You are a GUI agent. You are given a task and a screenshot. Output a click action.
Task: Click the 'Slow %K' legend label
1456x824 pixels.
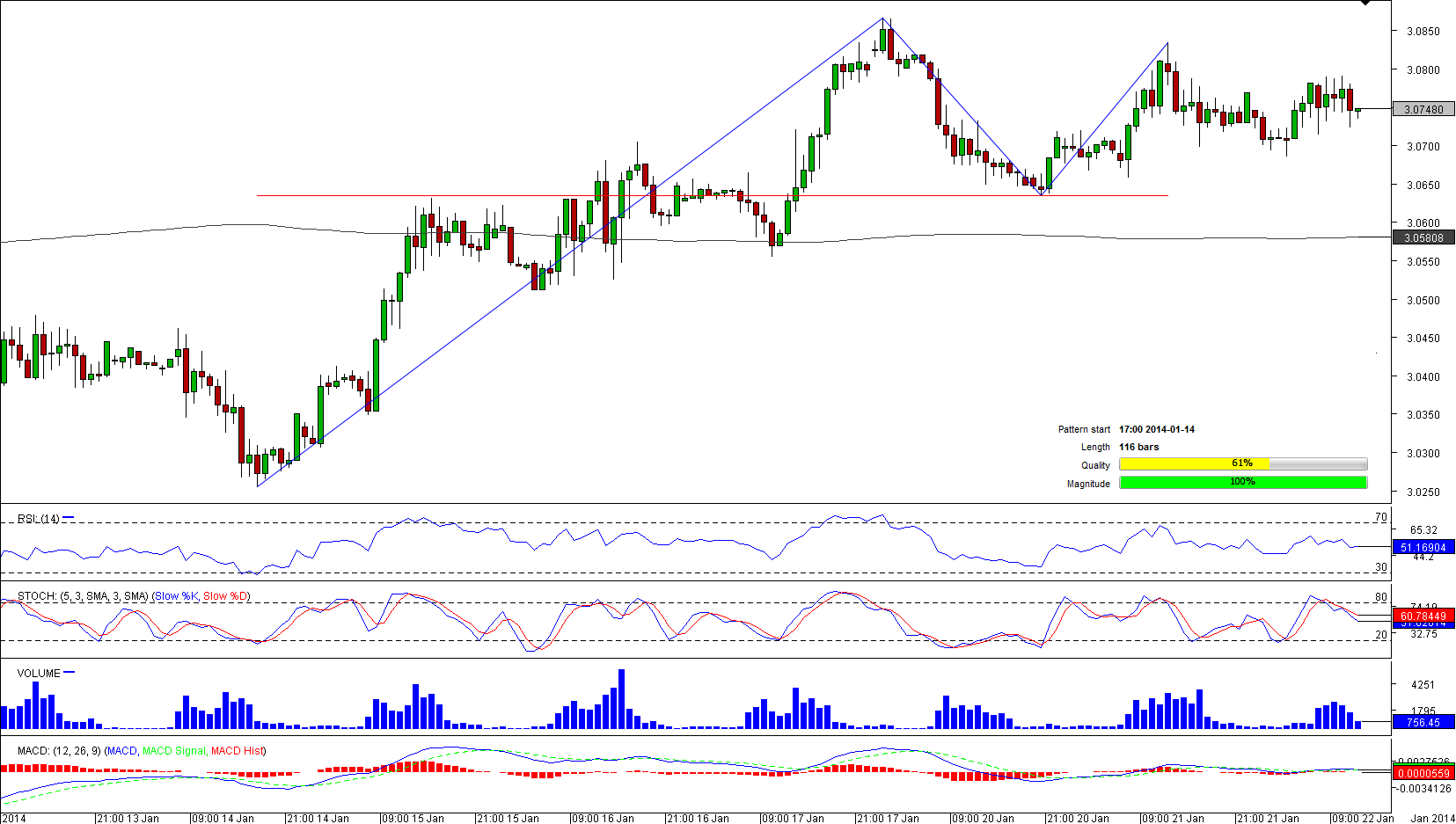[x=177, y=596]
